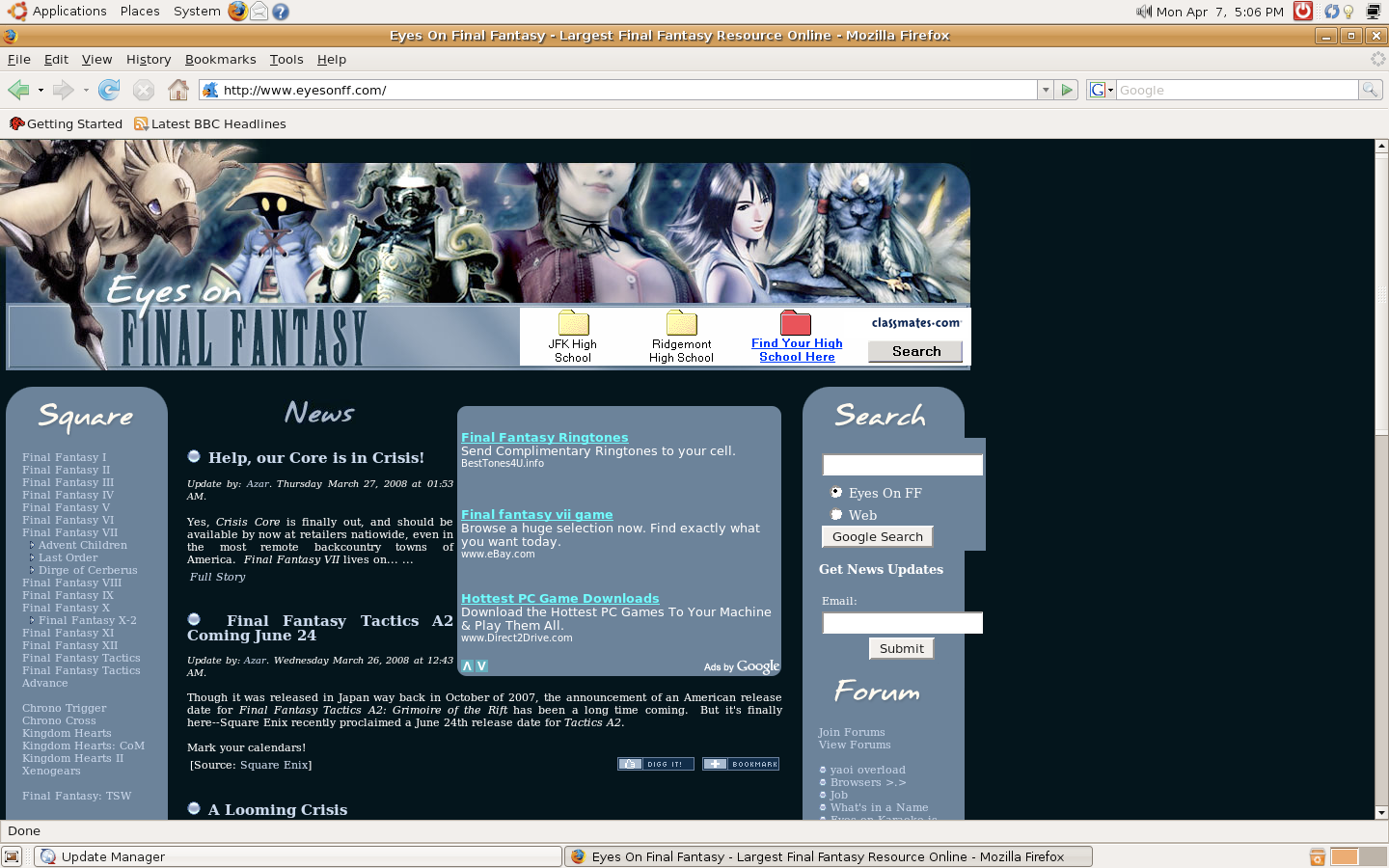Go back with the green Back arrow

pos(18,90)
